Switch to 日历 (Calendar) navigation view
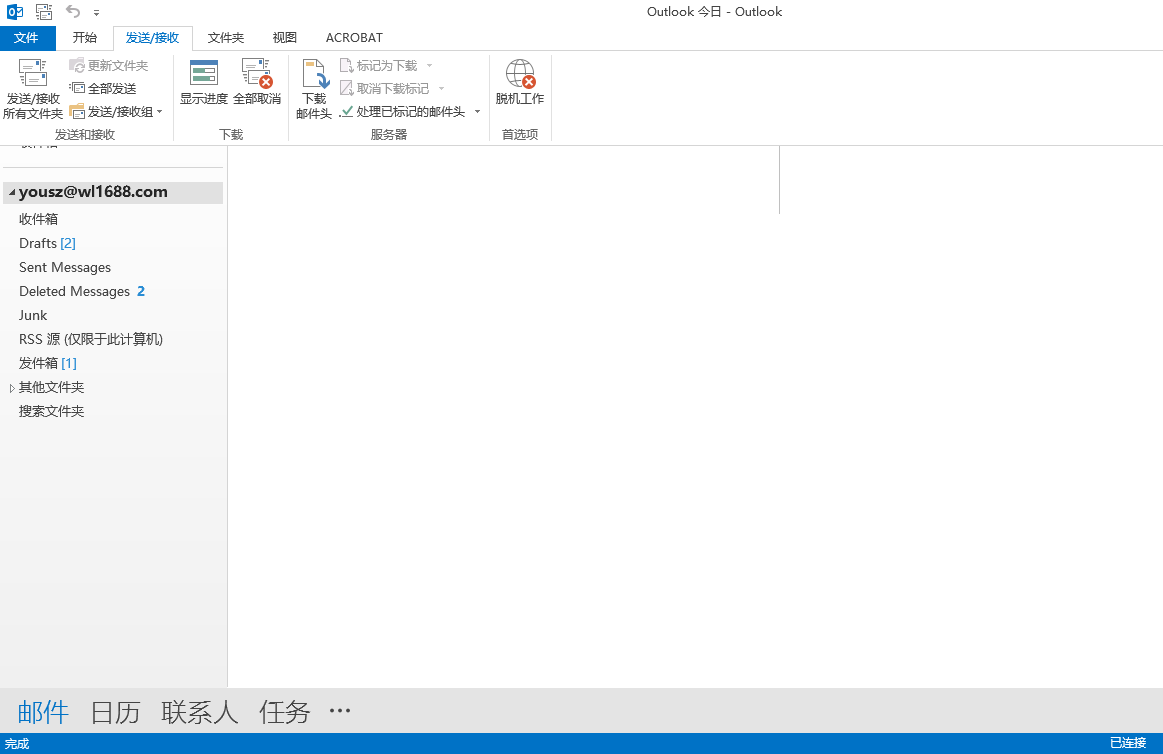Screen dimensions: 1163x754 click(115, 712)
